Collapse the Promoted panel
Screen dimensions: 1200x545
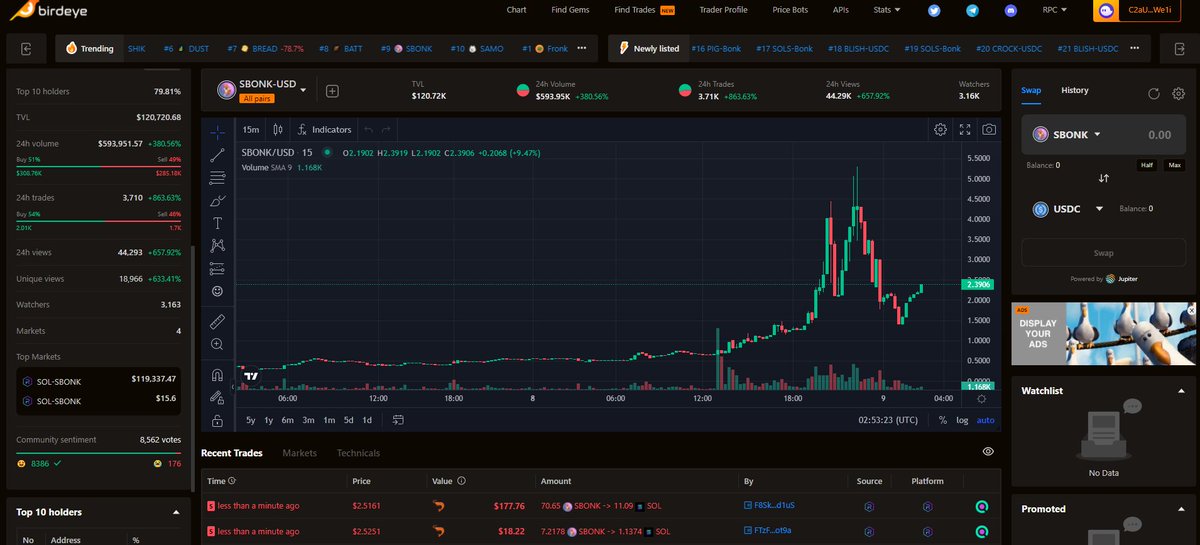click(1181, 509)
